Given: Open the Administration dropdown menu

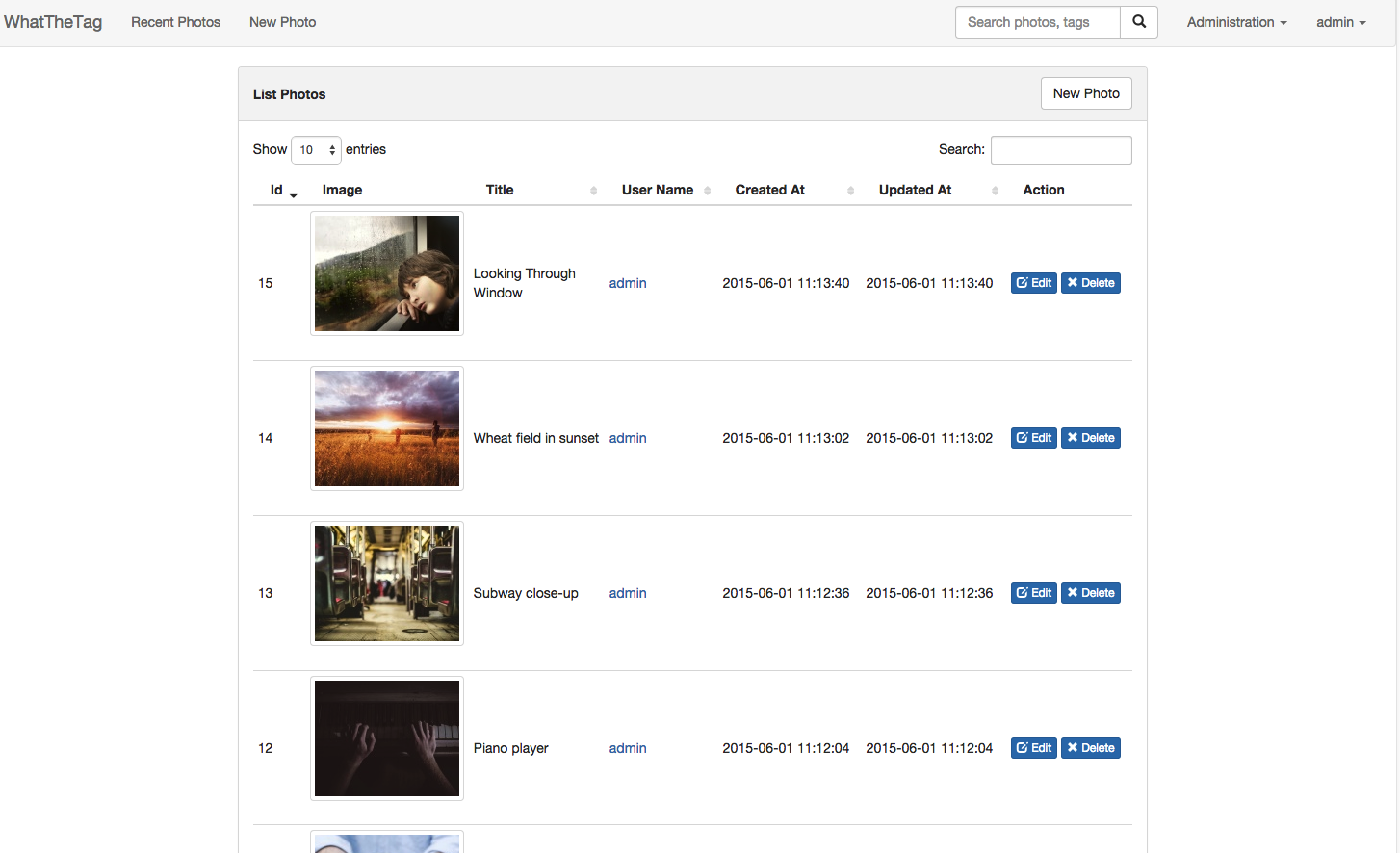Looking at the screenshot, I should (1236, 22).
